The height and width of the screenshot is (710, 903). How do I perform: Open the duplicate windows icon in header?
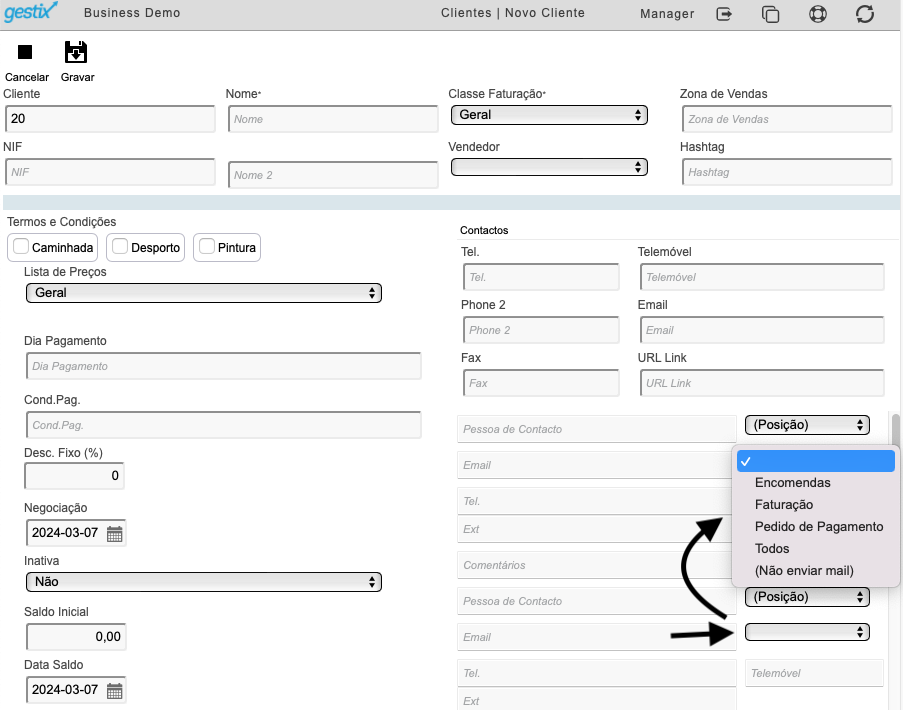[x=771, y=14]
